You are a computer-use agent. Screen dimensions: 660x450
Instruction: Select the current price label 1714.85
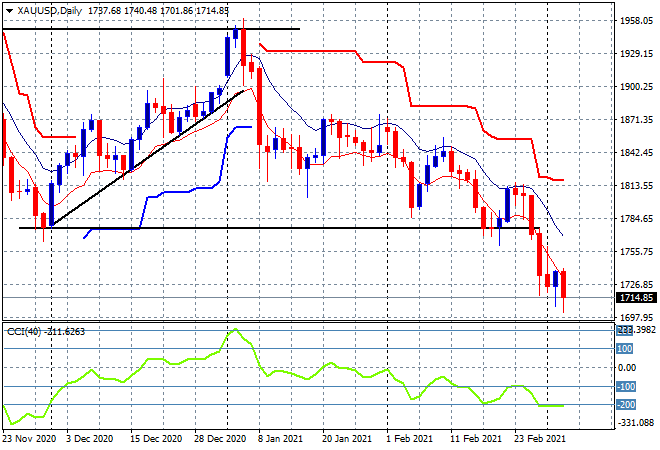pyautogui.click(x=636, y=298)
